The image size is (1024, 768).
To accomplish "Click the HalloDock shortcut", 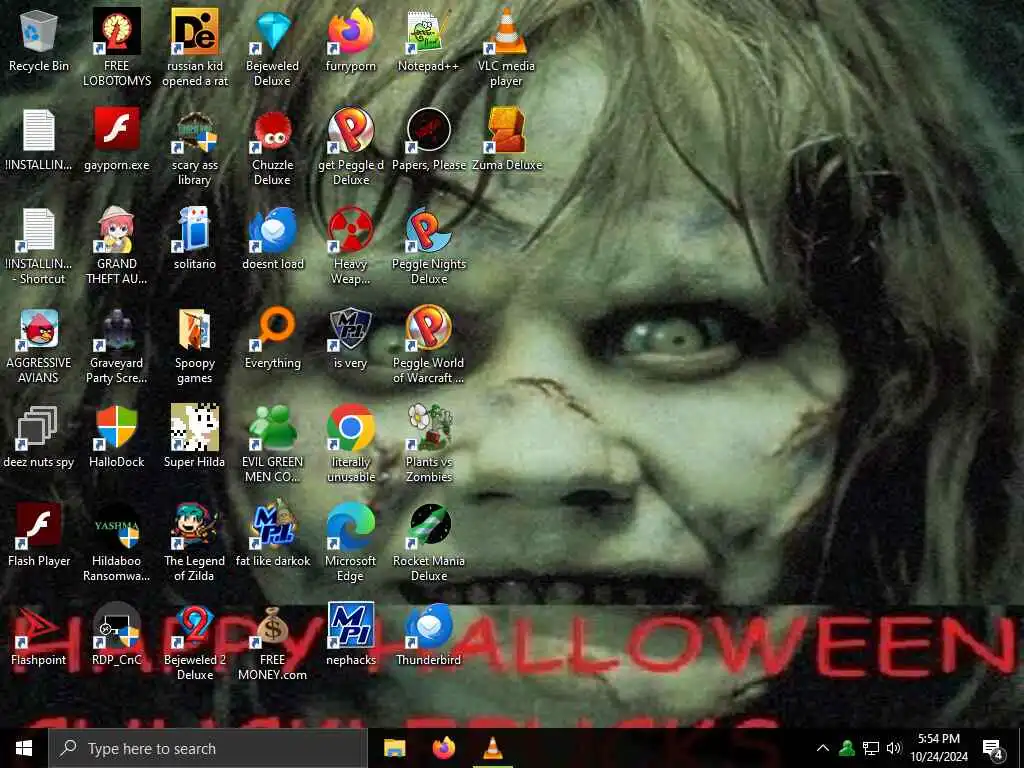I will tap(116, 428).
